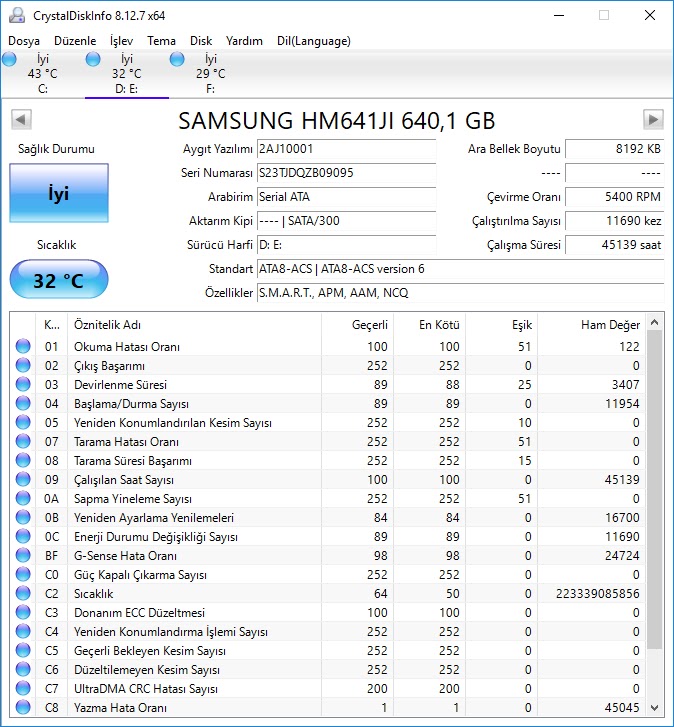Click status orb for UltraDMA CRC Hatası Sayısı
This screenshot has height=727, width=674.
[x=23, y=689]
